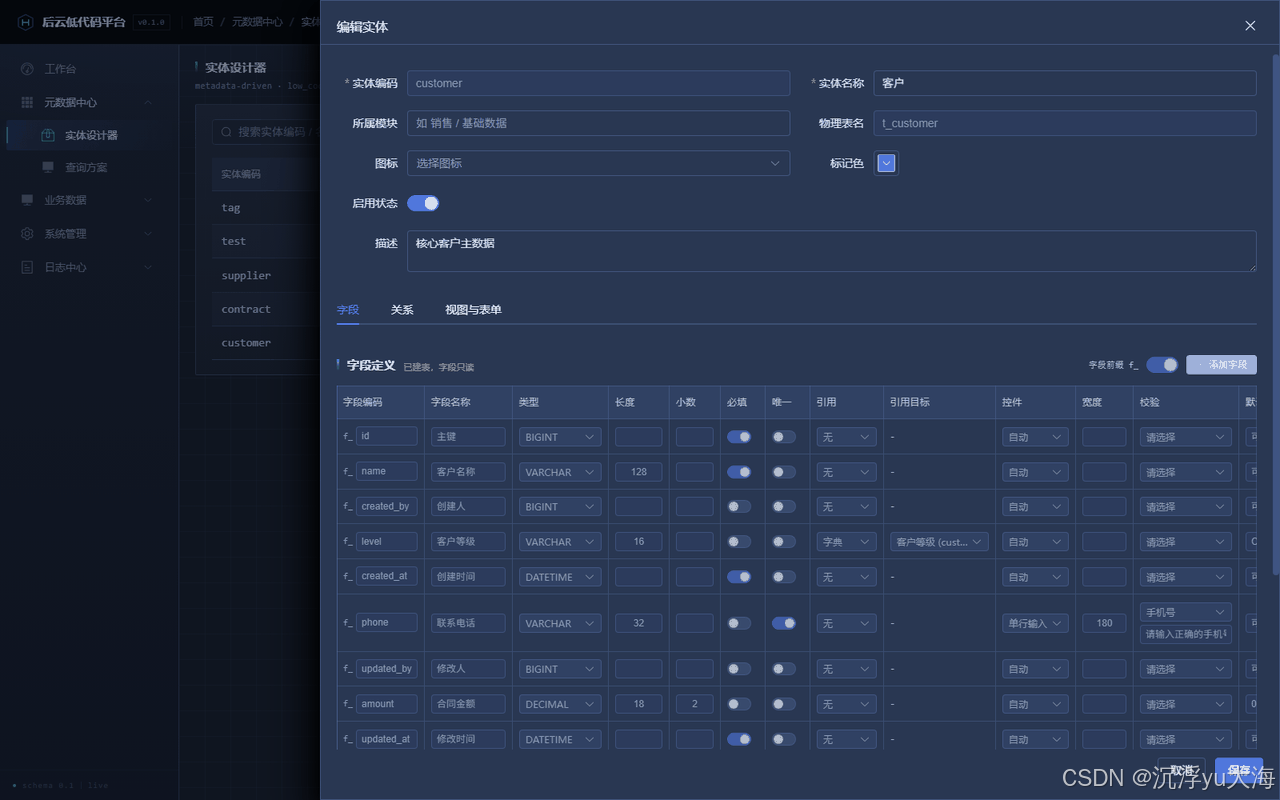1280x800 pixels.
Task: Click the 物理表名 input field
Action: pyautogui.click(x=1065, y=123)
